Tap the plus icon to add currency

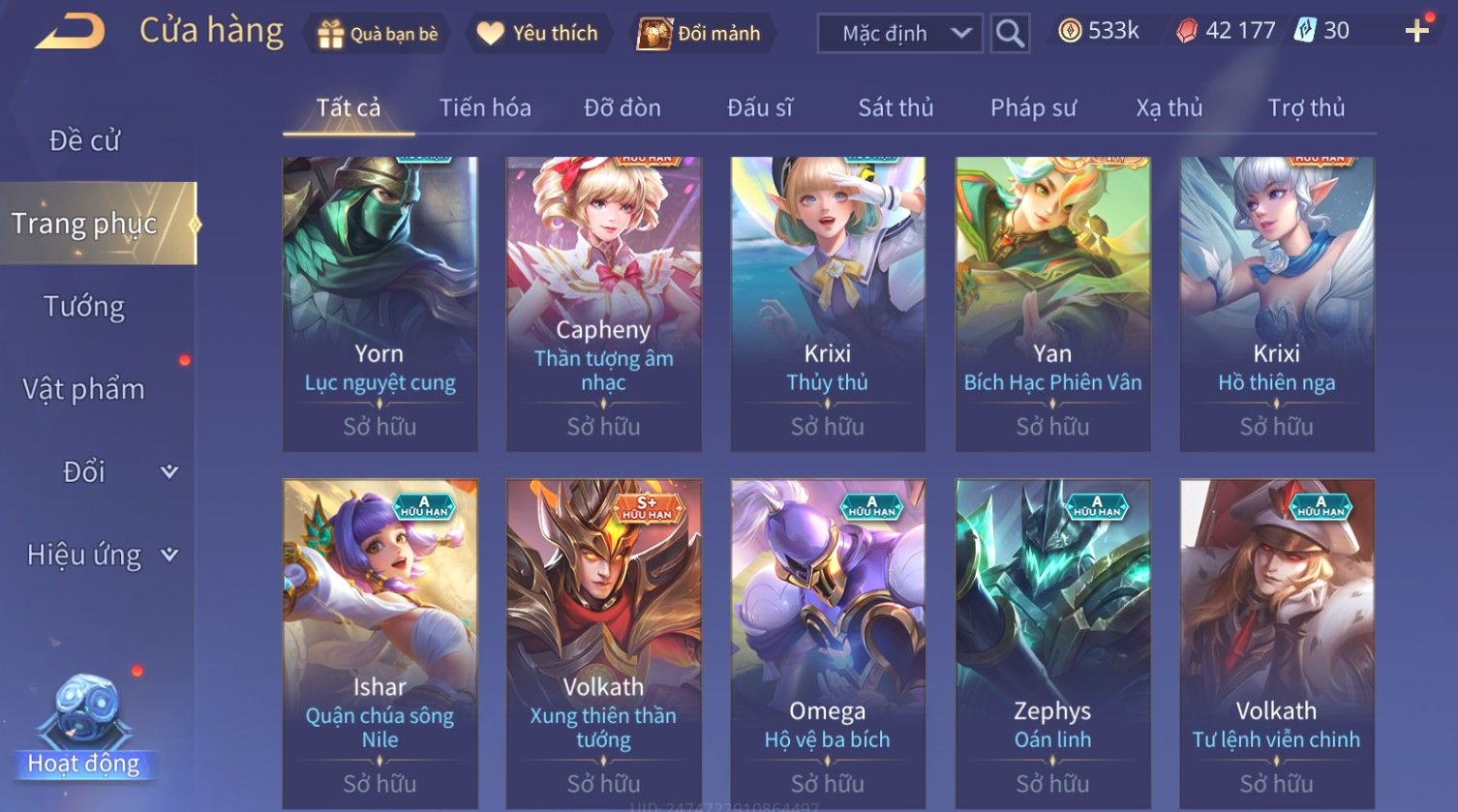(x=1416, y=32)
